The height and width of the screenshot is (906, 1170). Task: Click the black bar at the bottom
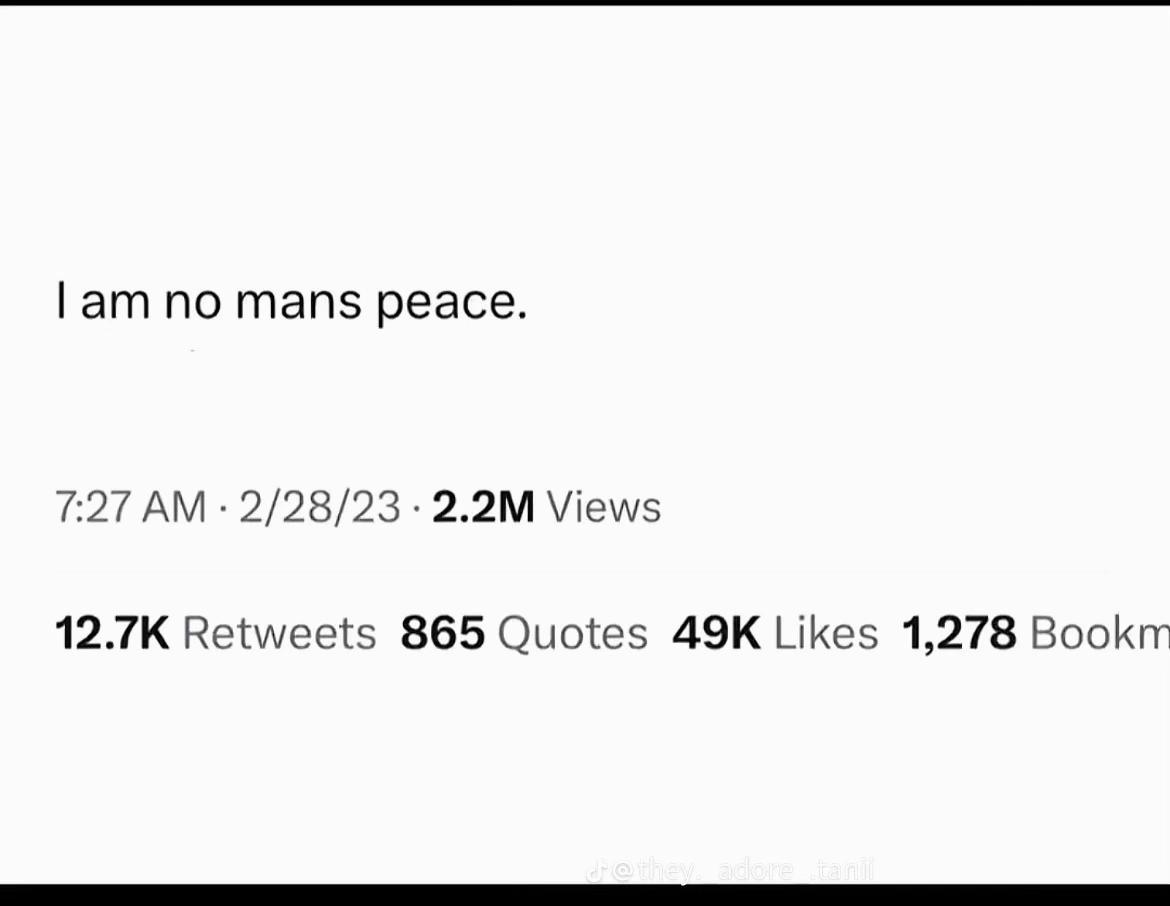tap(585, 895)
